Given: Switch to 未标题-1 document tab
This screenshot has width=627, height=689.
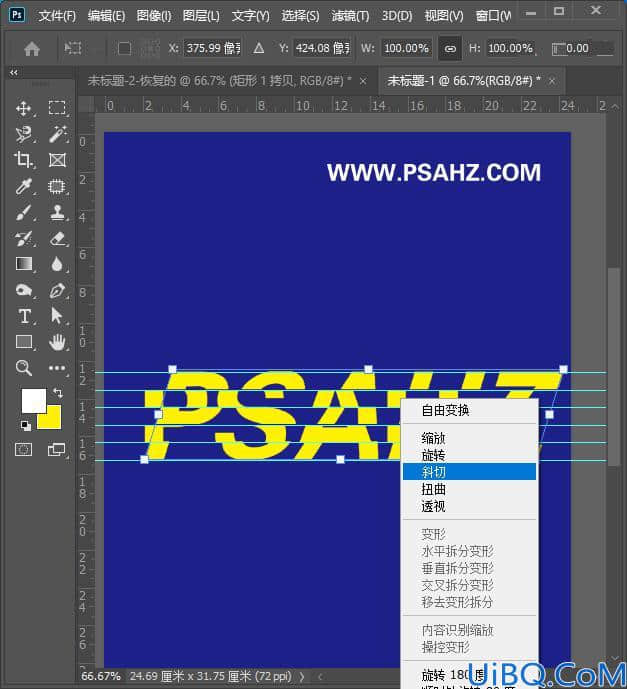Looking at the screenshot, I should [464, 80].
